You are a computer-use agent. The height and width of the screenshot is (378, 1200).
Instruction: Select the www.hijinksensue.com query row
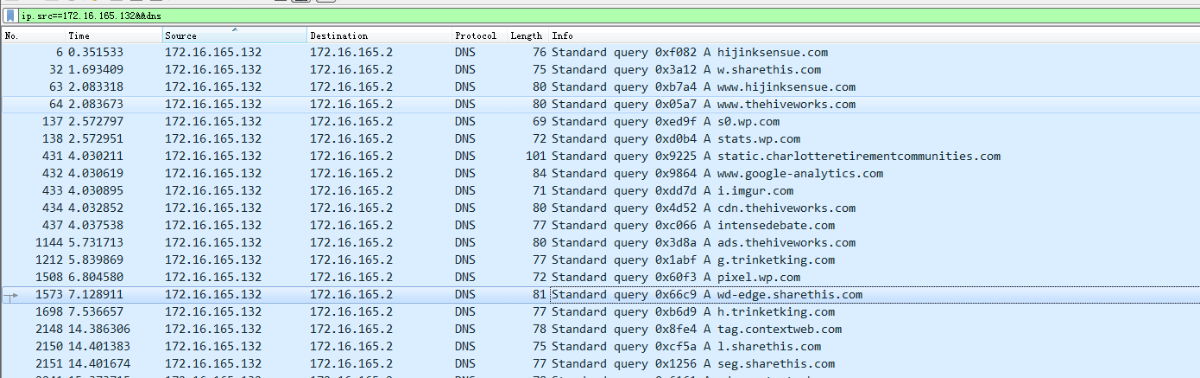pyautogui.click(x=600, y=87)
